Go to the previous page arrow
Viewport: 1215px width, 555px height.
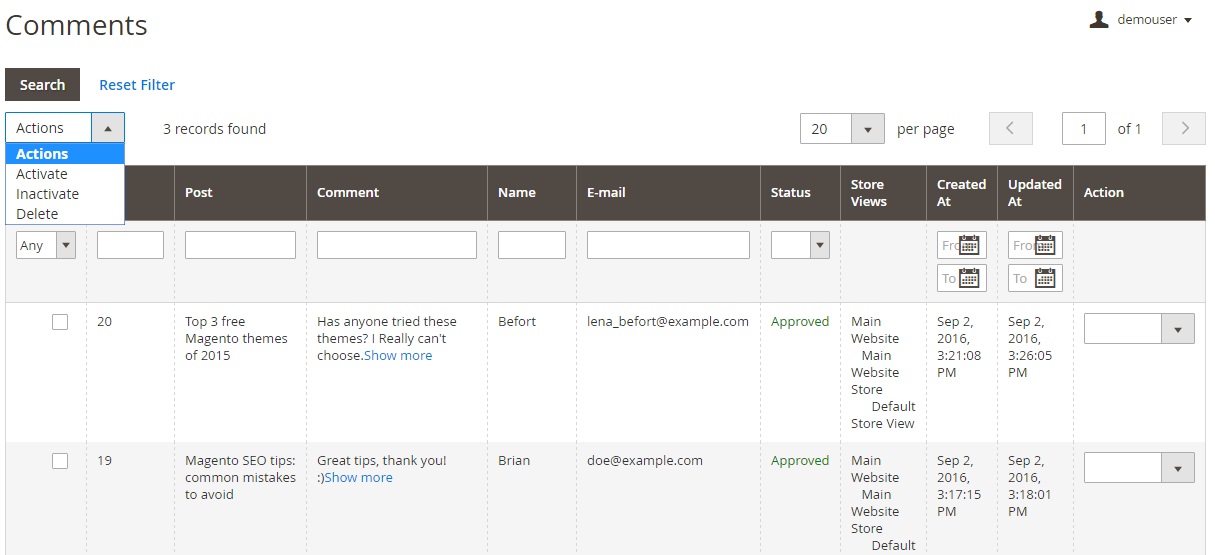[x=1010, y=128]
